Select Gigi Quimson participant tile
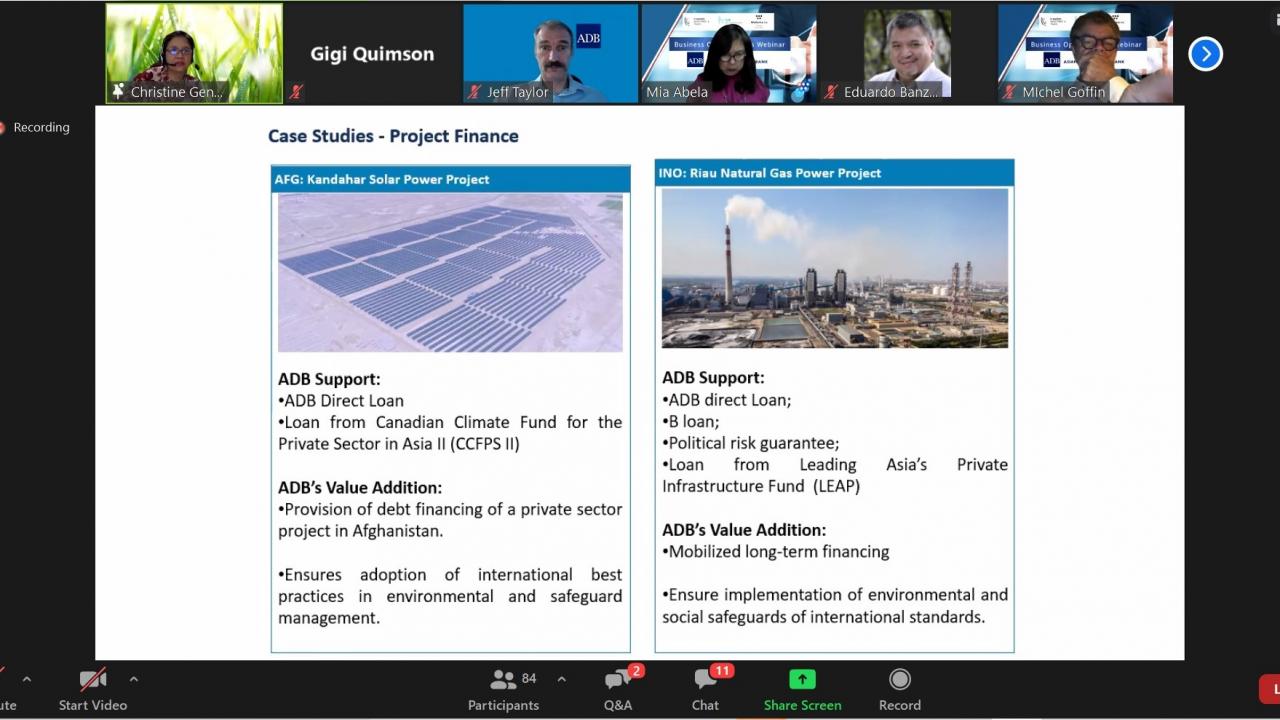 tap(372, 53)
